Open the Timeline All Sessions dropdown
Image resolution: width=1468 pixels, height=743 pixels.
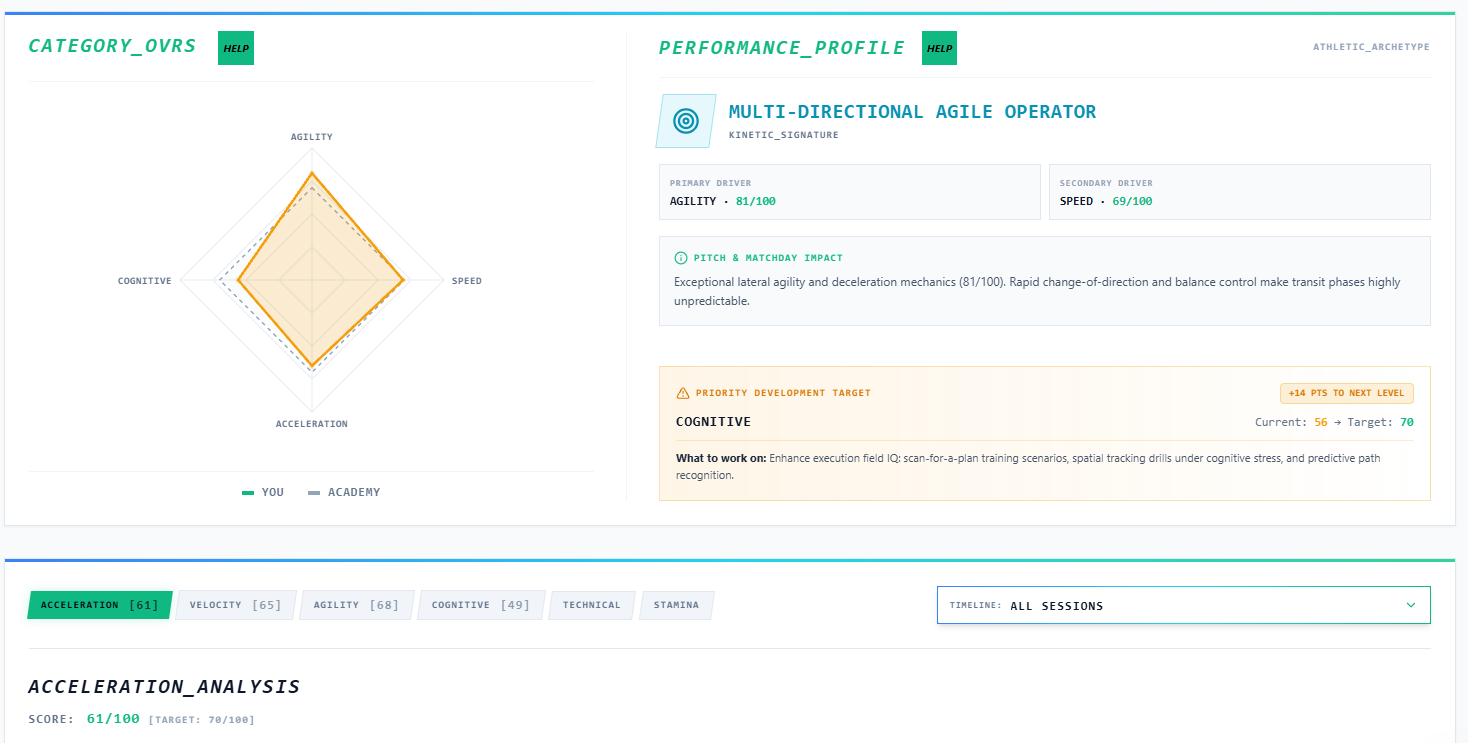click(1184, 605)
